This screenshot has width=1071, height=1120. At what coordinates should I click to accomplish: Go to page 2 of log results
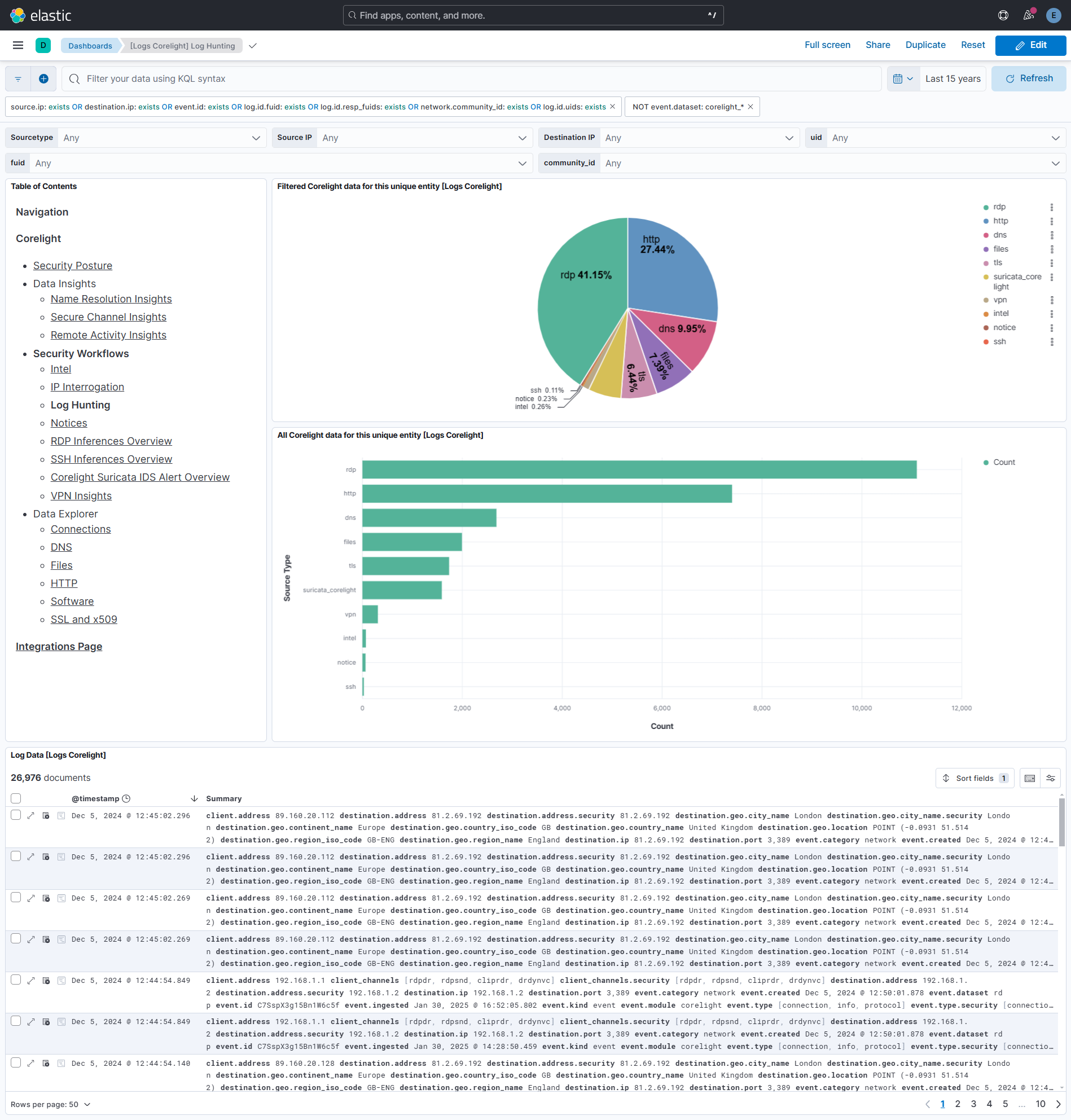959,1104
